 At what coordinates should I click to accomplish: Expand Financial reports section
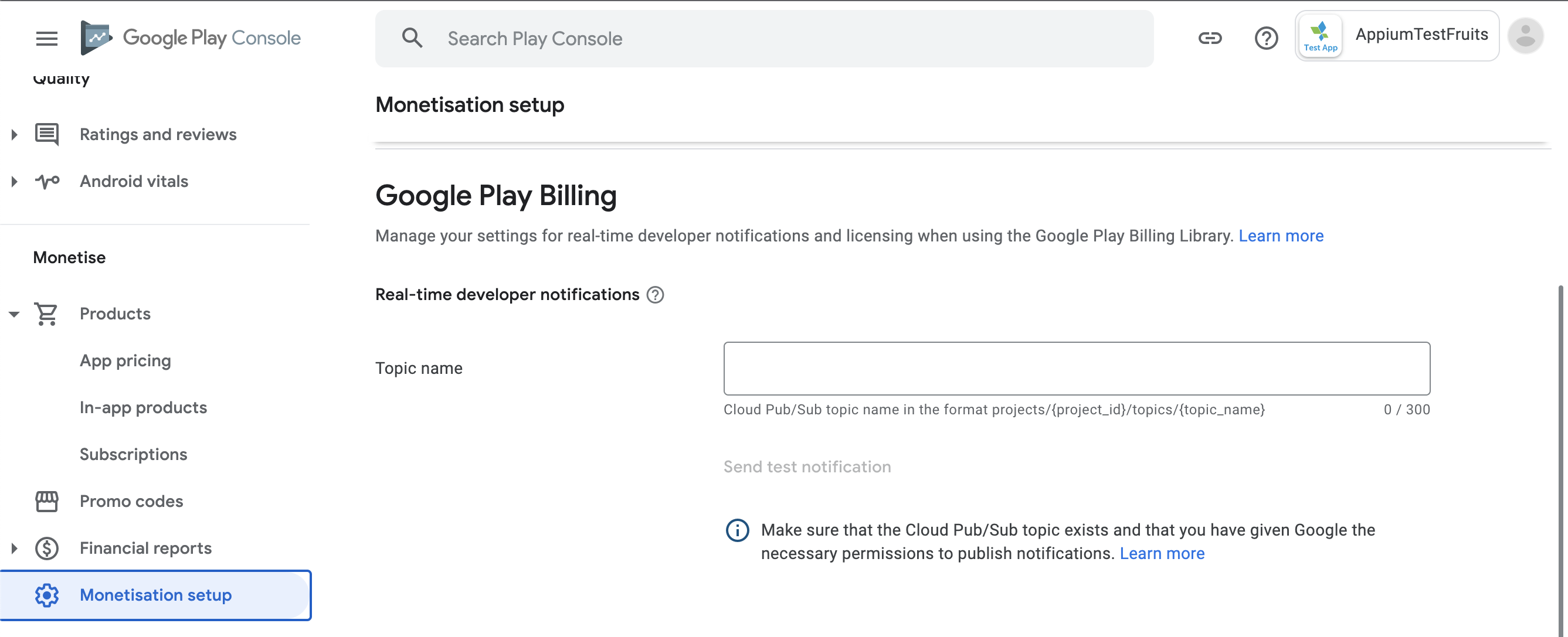coord(14,549)
